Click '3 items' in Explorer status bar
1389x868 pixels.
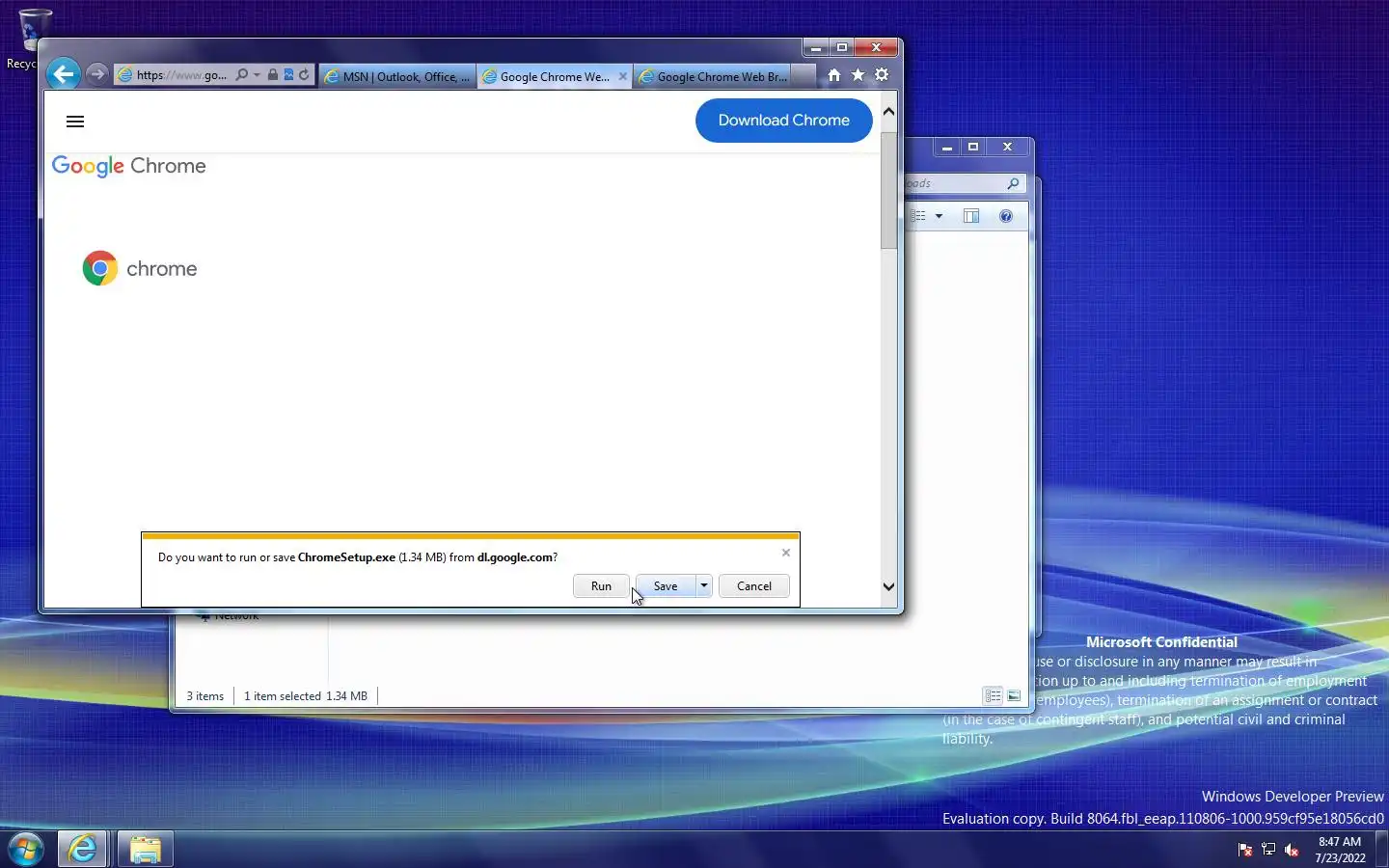pyautogui.click(x=205, y=696)
